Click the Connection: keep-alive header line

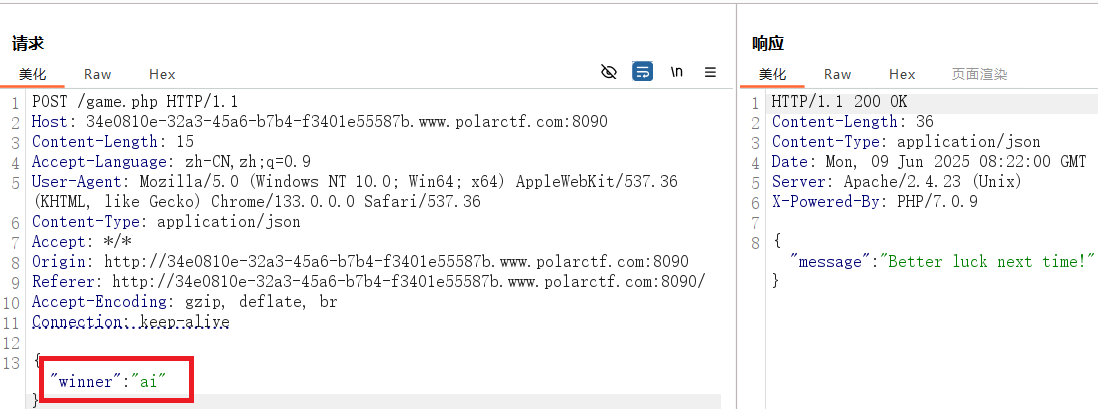pyautogui.click(x=131, y=323)
